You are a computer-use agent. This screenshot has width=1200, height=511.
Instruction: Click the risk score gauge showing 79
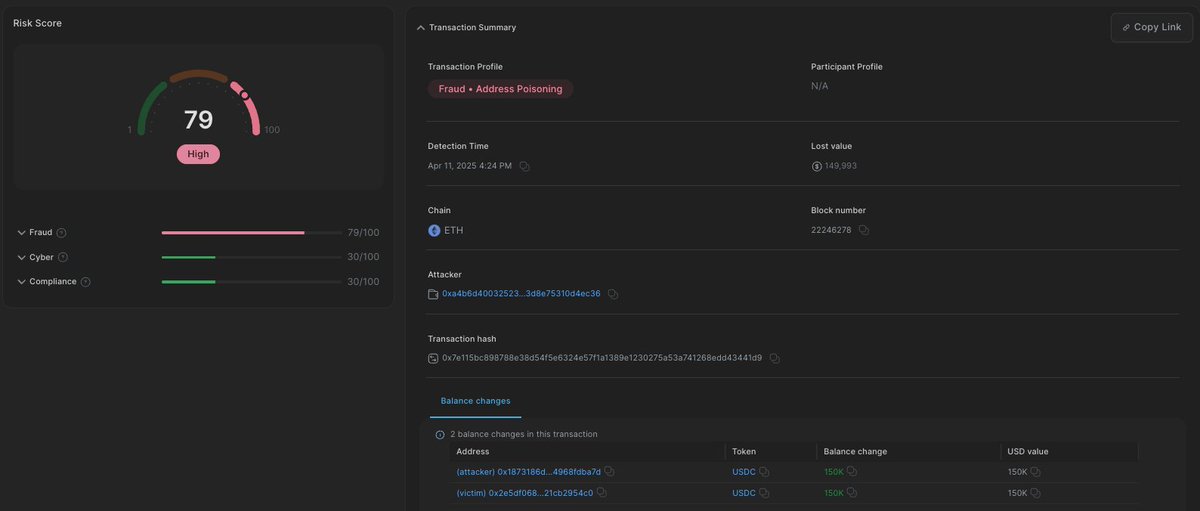pos(198,105)
